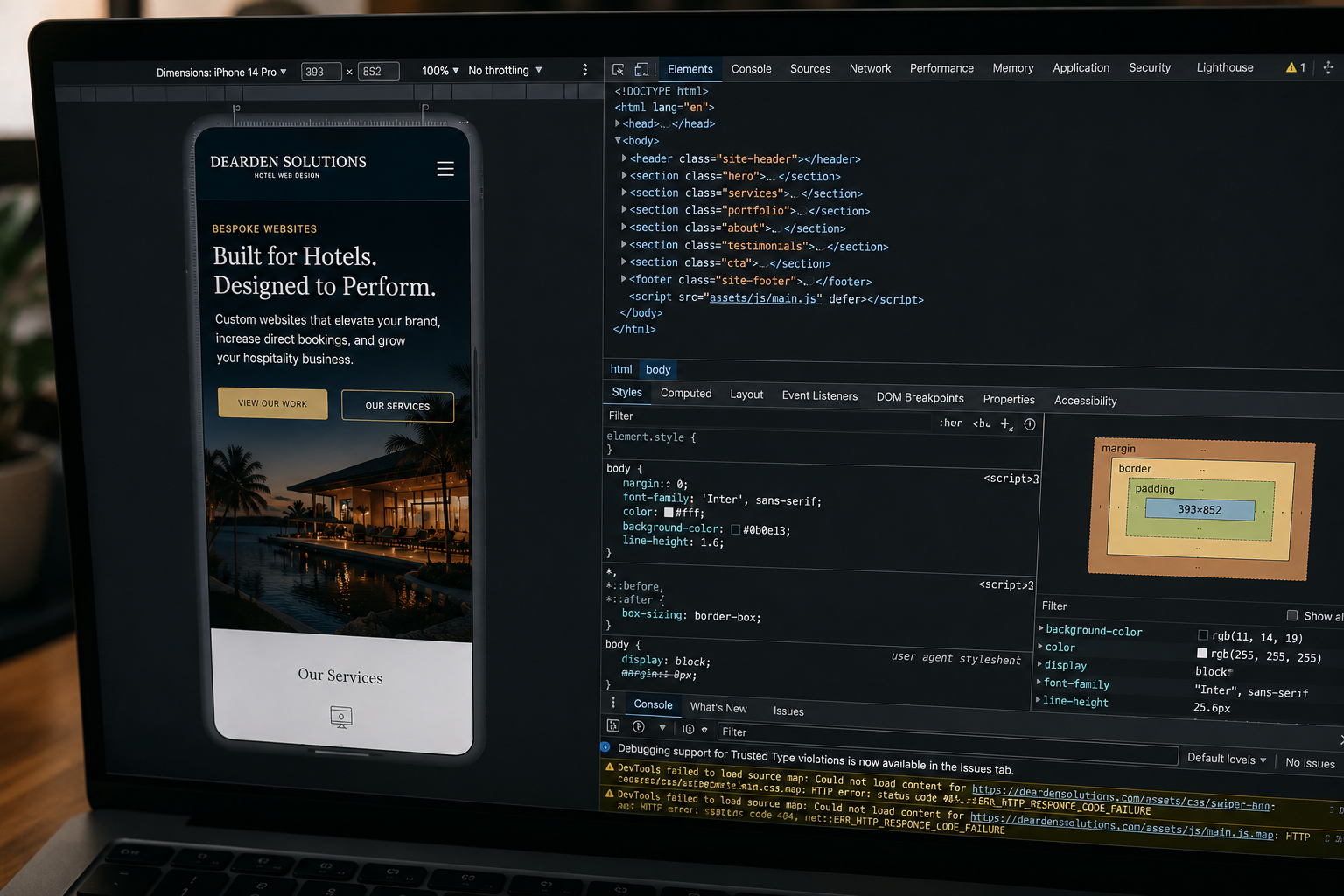Click the console sidebar toggle icon

coord(613,726)
